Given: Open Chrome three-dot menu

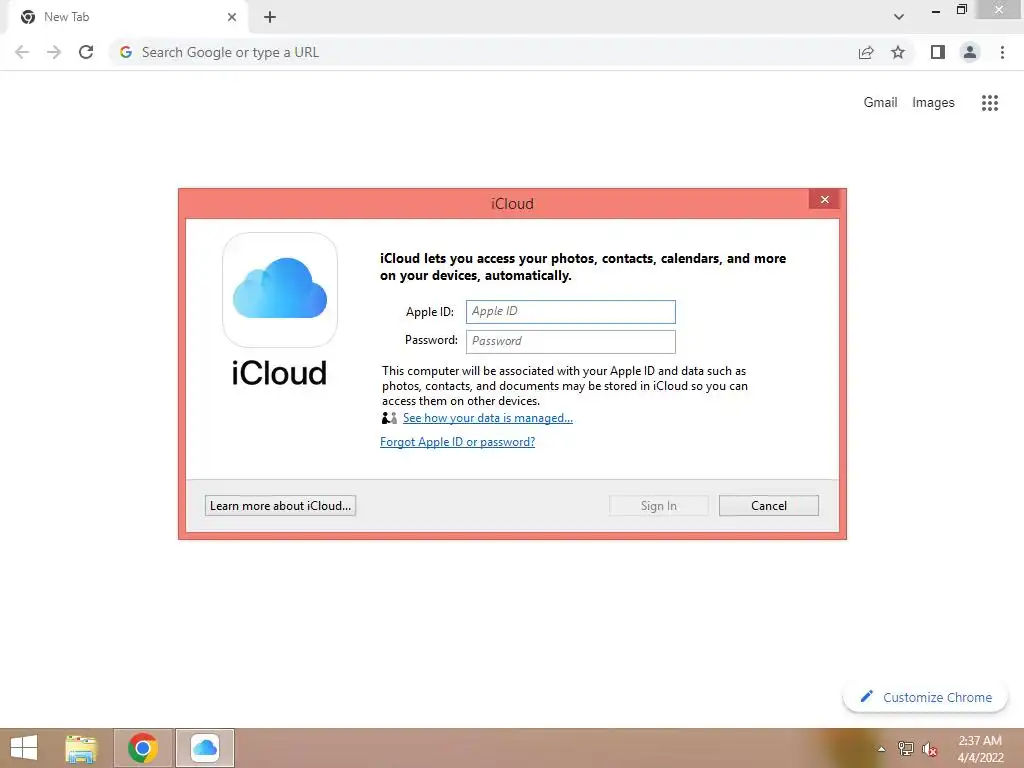Looking at the screenshot, I should tap(1002, 52).
